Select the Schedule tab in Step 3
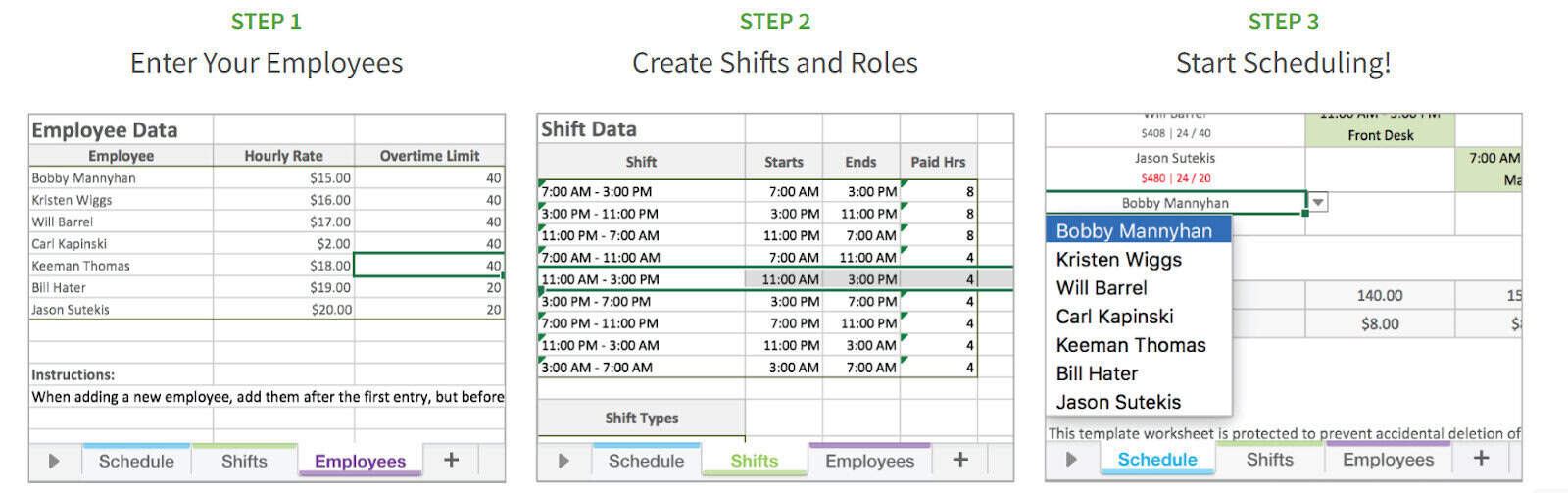Image resolution: width=1568 pixels, height=493 pixels. coord(1157,459)
